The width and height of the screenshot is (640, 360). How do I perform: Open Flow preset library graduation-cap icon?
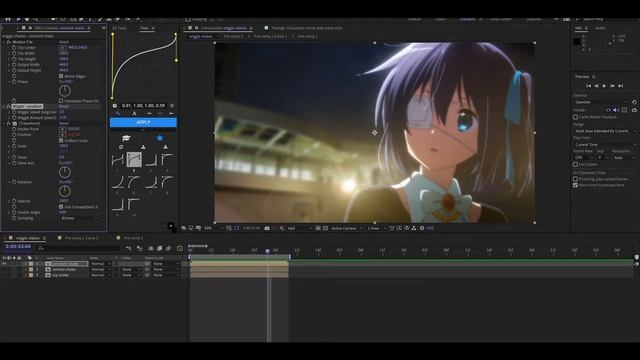[x=126, y=138]
